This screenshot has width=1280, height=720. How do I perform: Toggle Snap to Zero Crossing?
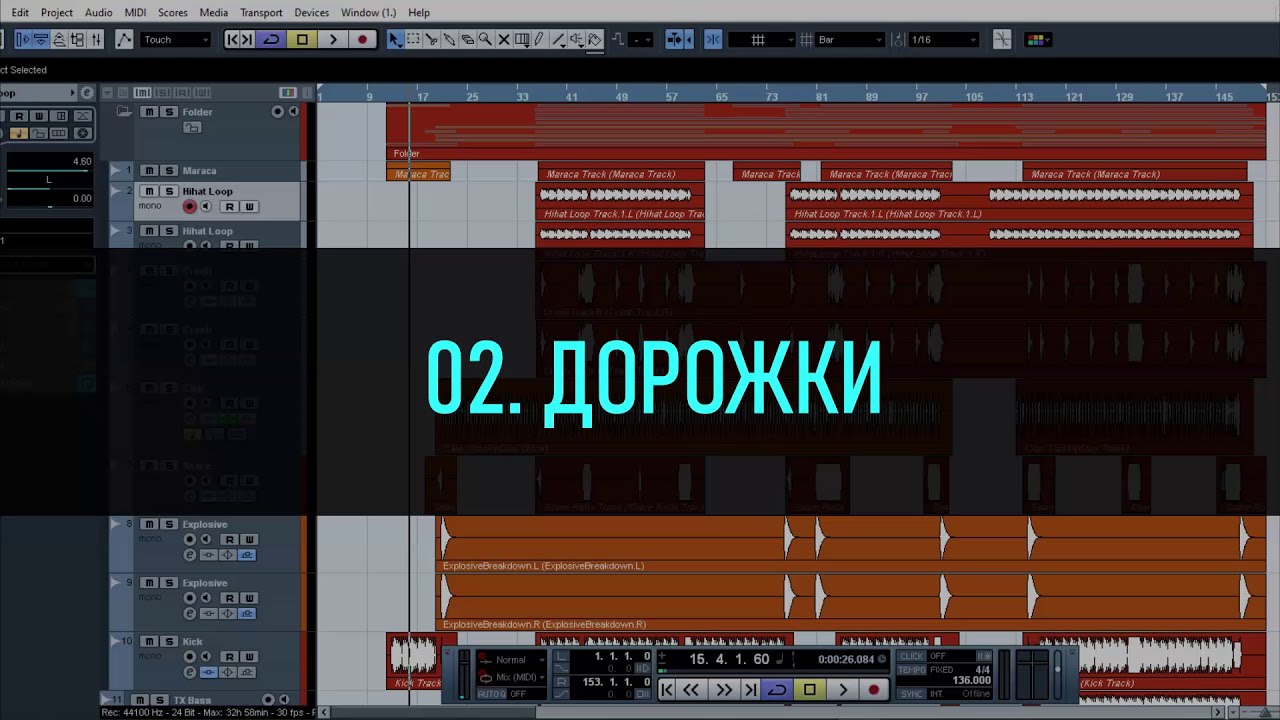click(x=1002, y=40)
